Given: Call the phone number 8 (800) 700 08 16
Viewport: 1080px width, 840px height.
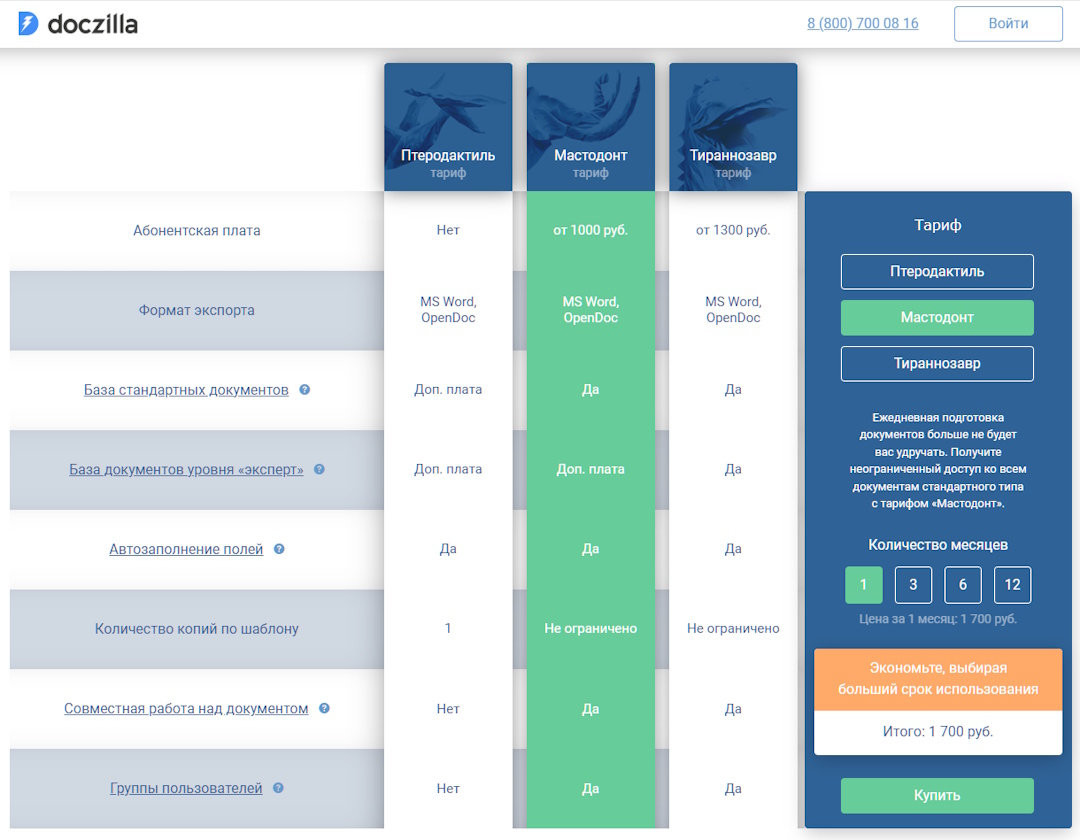Looking at the screenshot, I should pyautogui.click(x=862, y=23).
